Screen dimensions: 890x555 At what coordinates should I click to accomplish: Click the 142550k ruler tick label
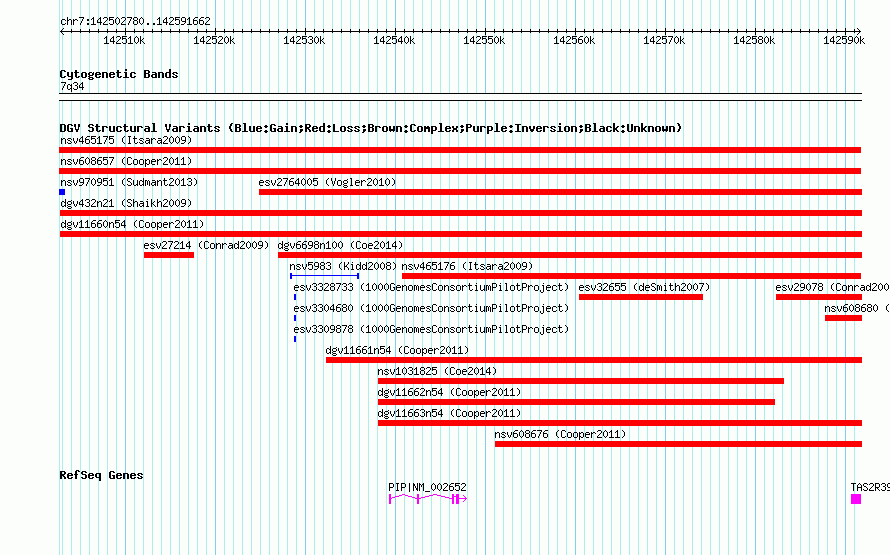(x=484, y=40)
